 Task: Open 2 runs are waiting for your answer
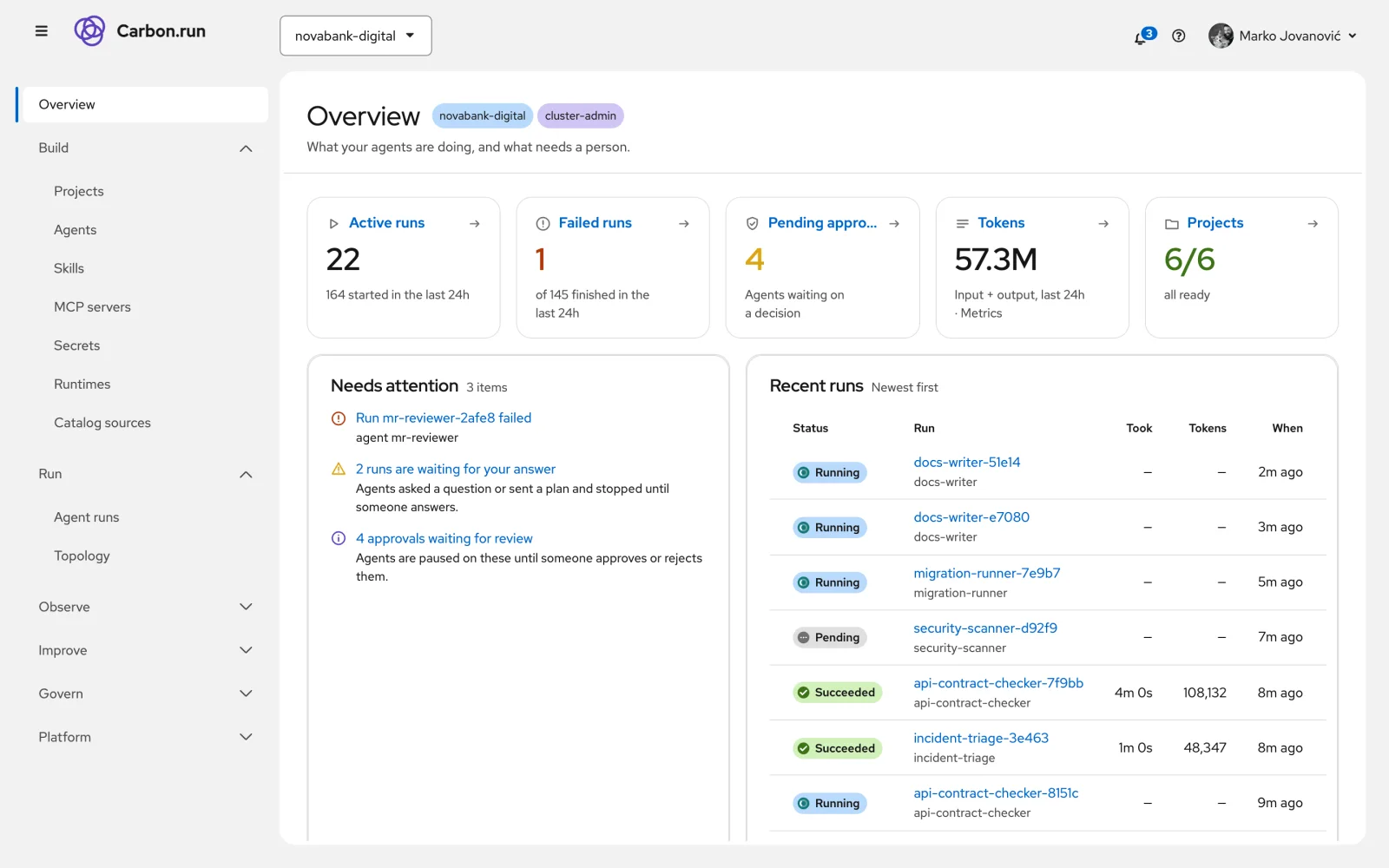click(456, 469)
